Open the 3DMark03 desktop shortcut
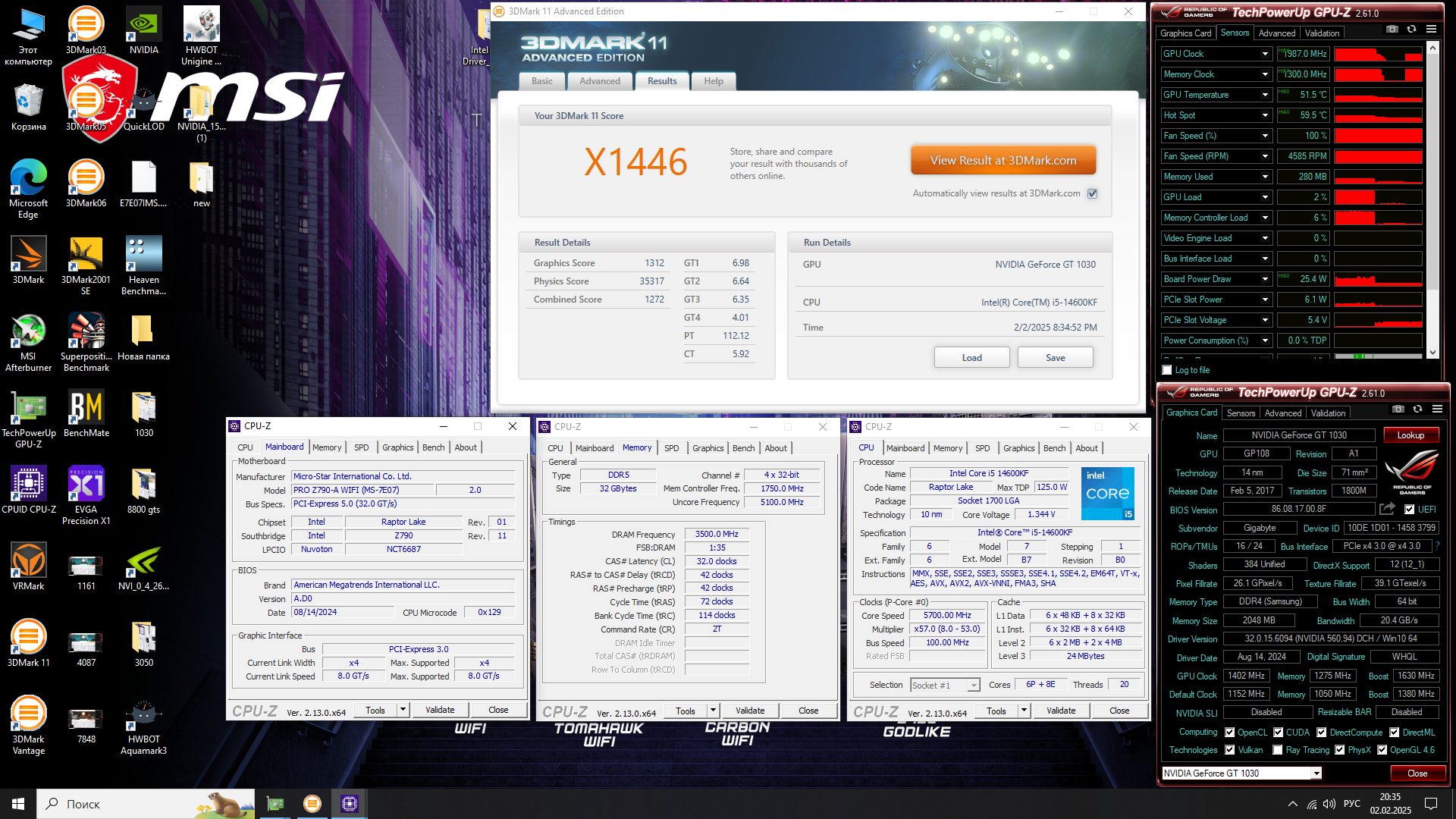This screenshot has width=1456, height=819. 86,30
